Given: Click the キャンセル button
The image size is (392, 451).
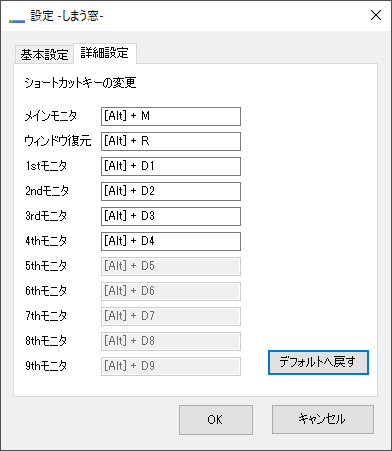Looking at the screenshot, I should pyautogui.click(x=323, y=419).
